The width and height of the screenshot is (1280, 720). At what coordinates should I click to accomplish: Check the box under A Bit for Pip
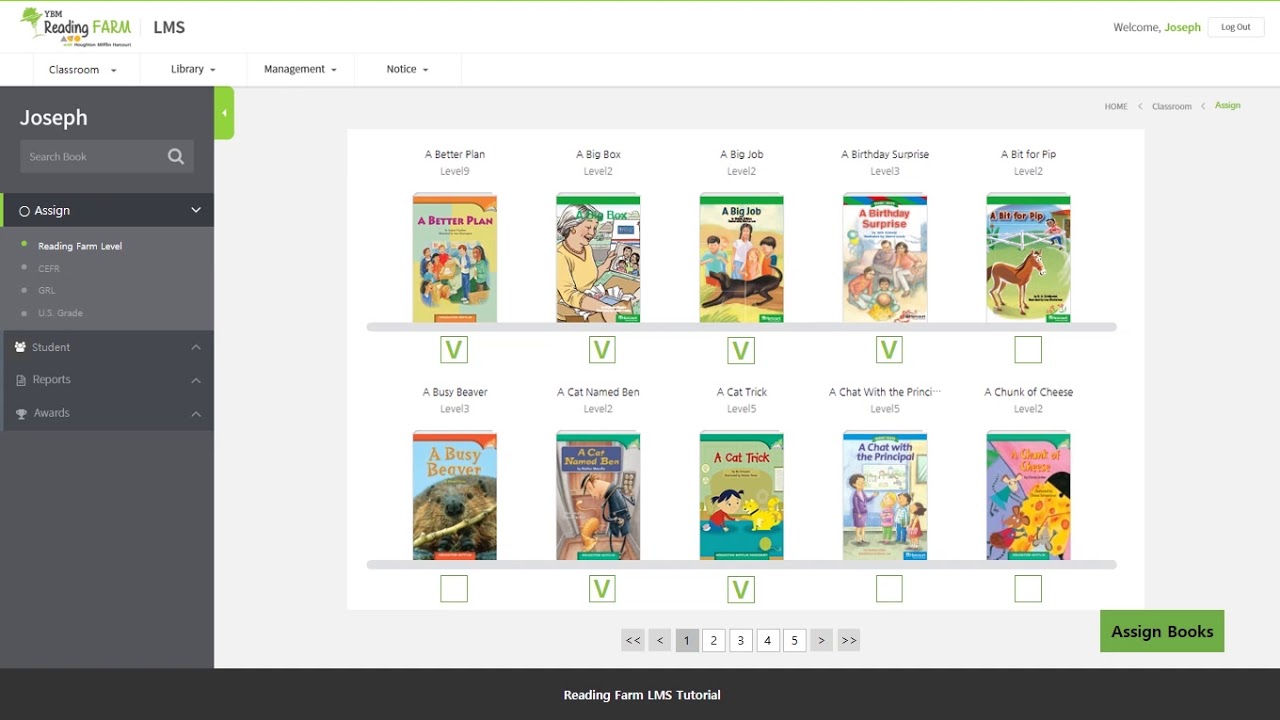(1028, 350)
